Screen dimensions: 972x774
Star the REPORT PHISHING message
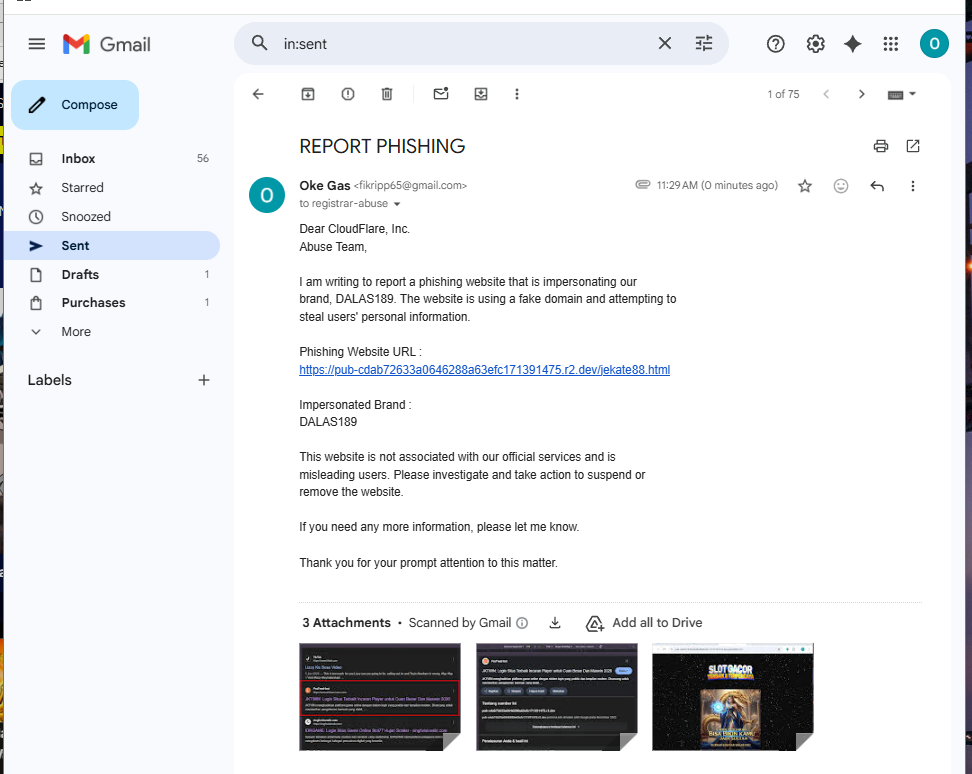[x=805, y=186]
